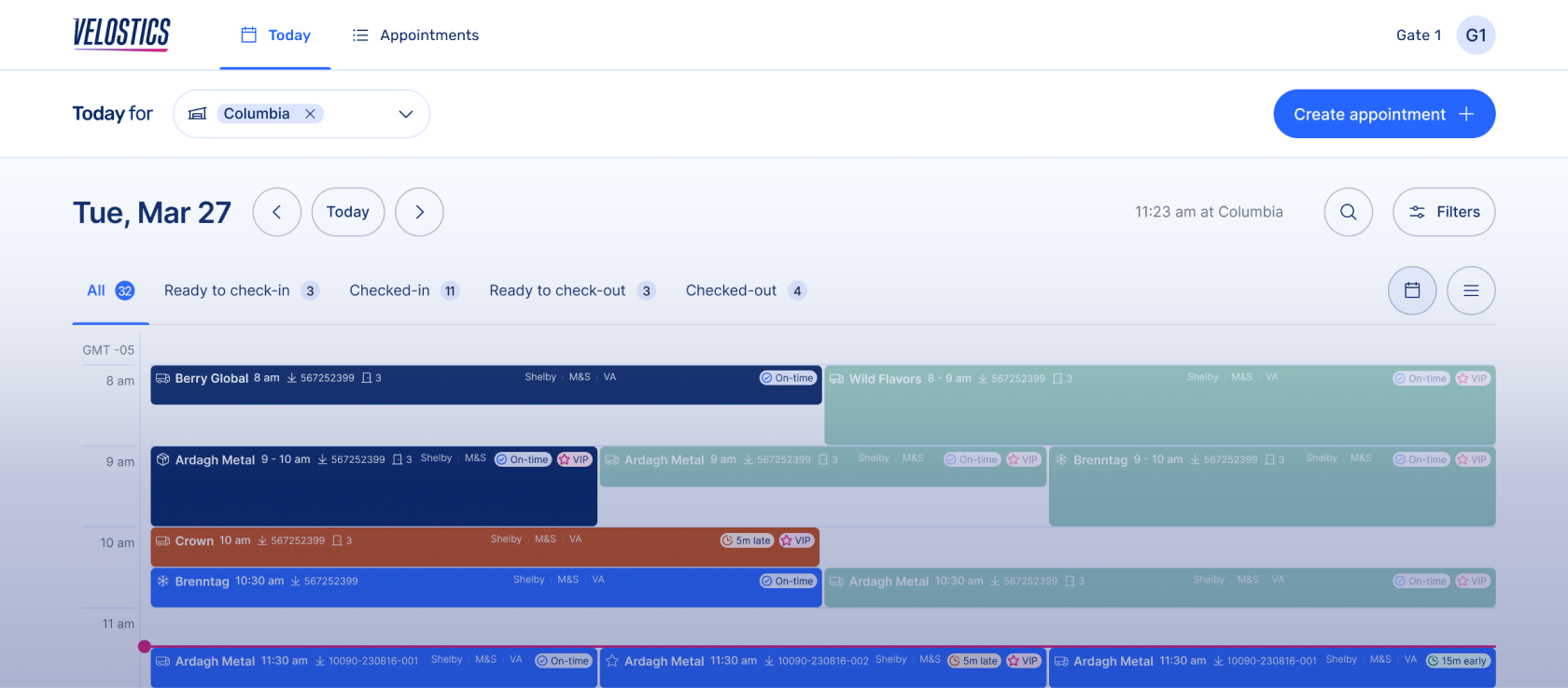Select the All filter tab

coord(110,290)
